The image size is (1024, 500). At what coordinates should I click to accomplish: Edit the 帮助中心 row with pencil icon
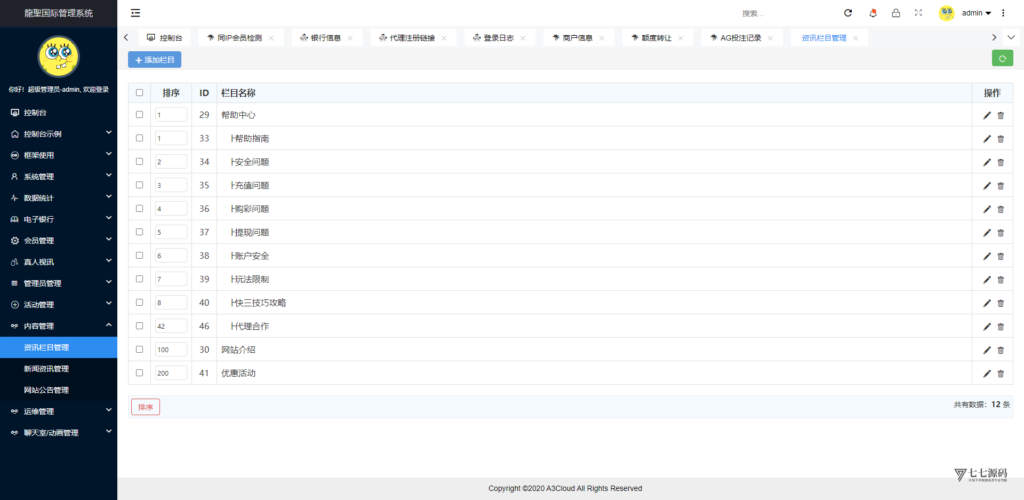tap(987, 115)
